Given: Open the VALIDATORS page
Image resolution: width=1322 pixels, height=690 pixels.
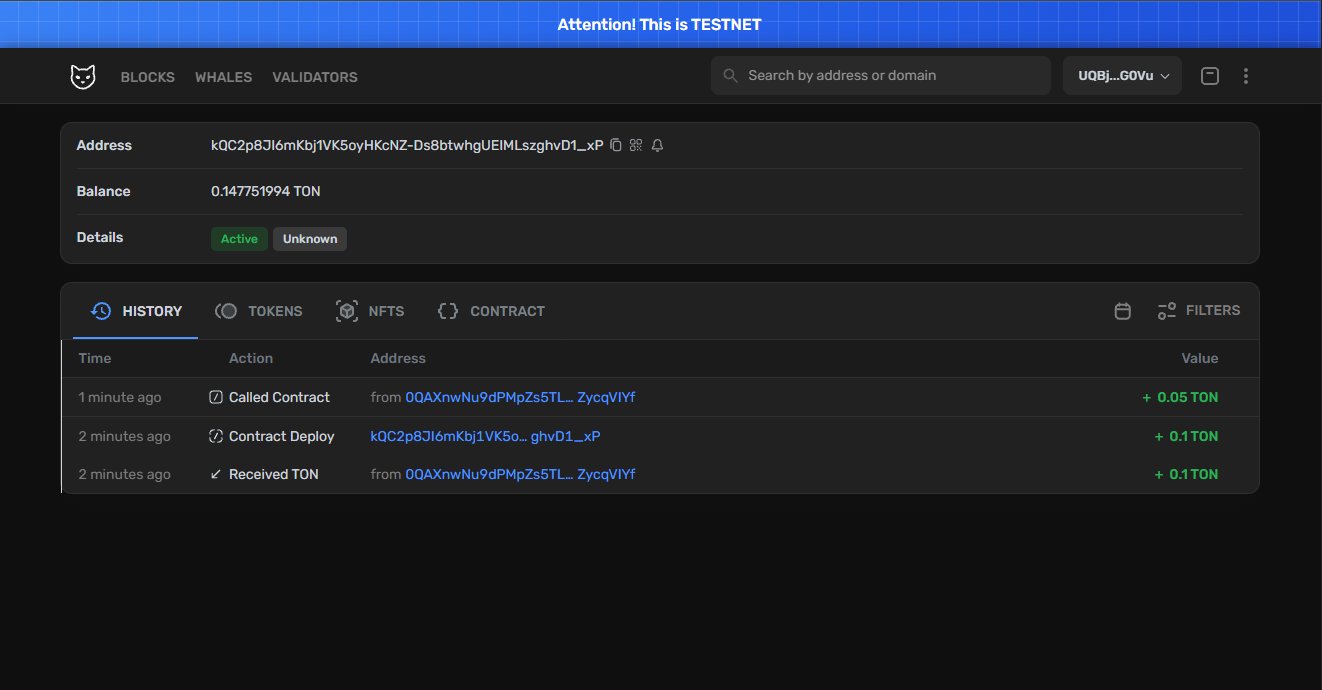Looking at the screenshot, I should pos(315,77).
